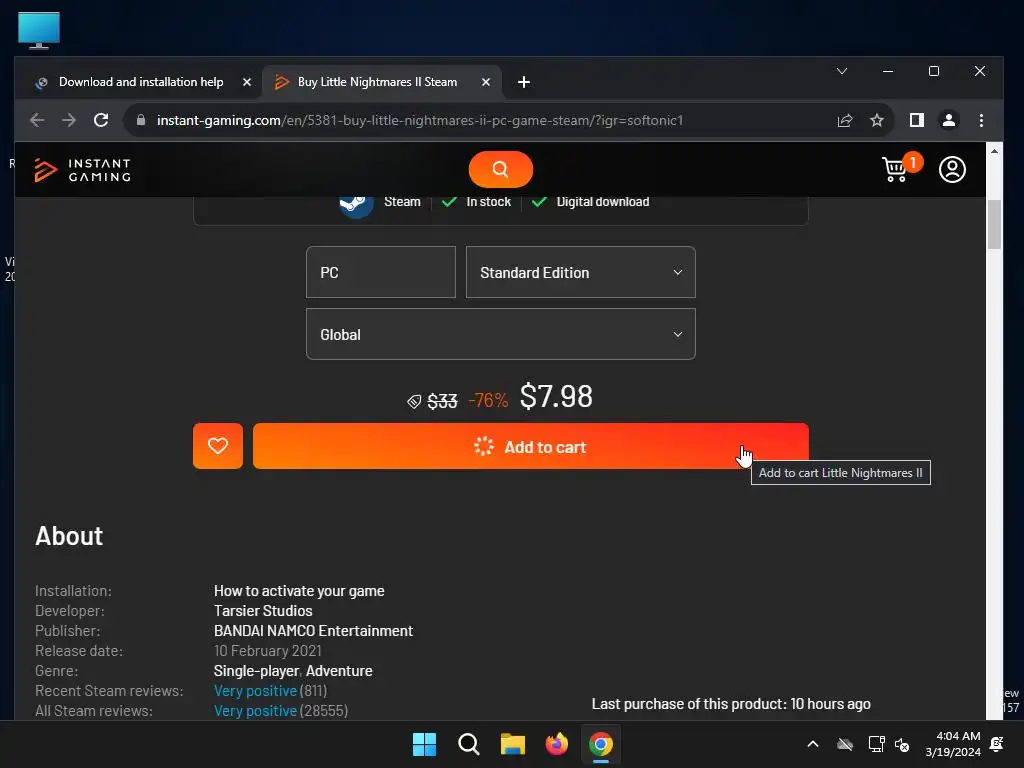Screen dimensions: 1024x768
Task: Open the user account profile icon
Action: pos(952,169)
